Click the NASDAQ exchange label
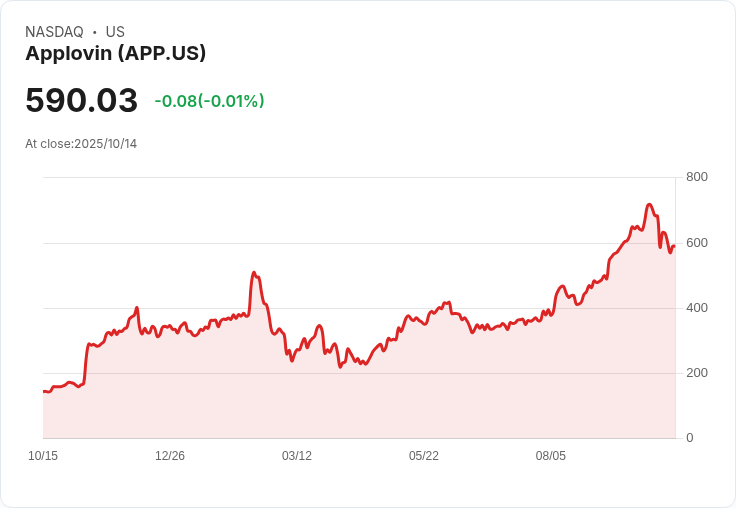The width and height of the screenshot is (736, 508). point(54,32)
